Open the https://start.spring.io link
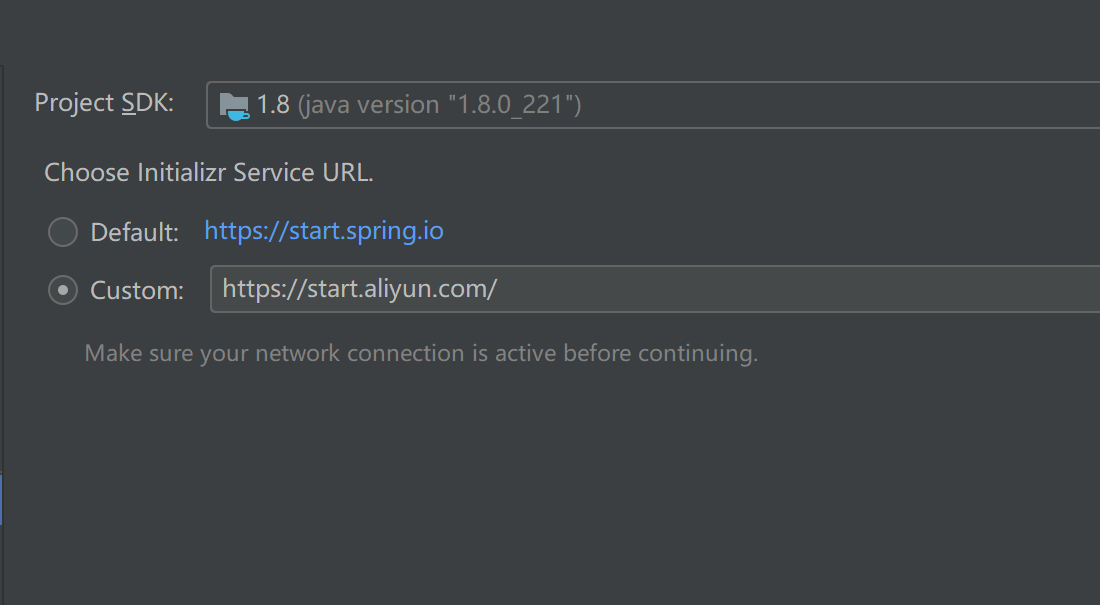 tap(323, 231)
